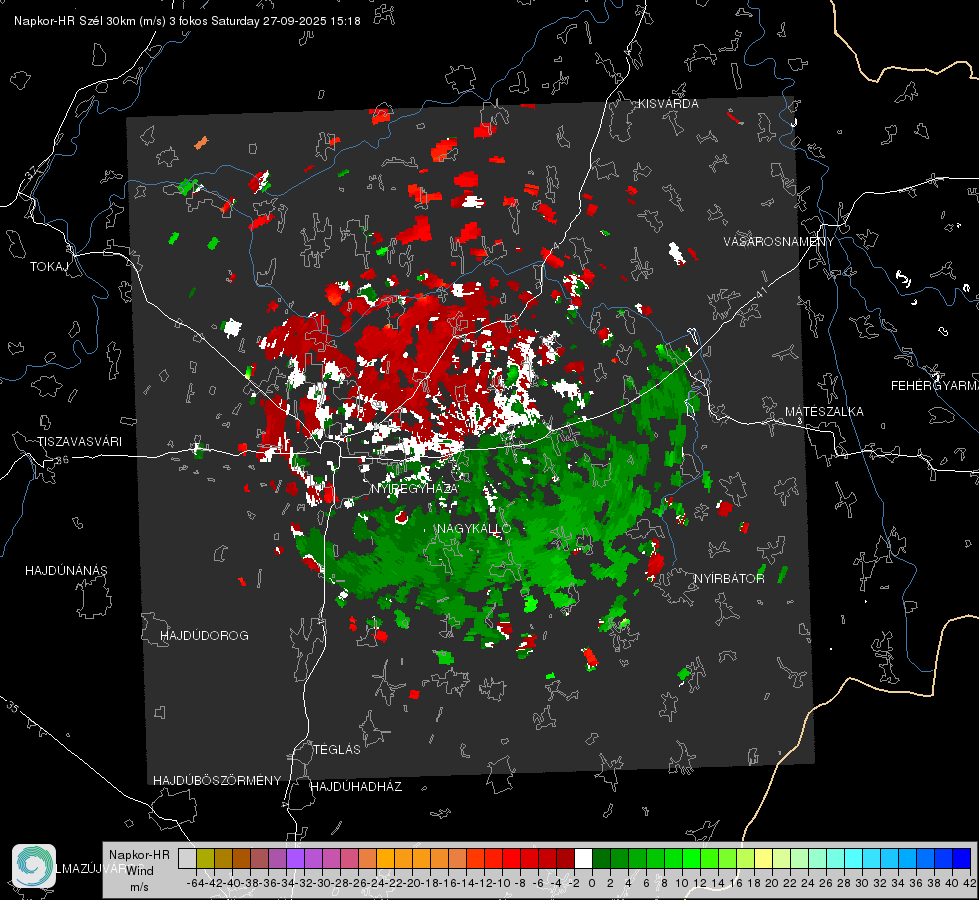Click the legend value -64
Image resolution: width=979 pixels, height=900 pixels.
click(196, 883)
